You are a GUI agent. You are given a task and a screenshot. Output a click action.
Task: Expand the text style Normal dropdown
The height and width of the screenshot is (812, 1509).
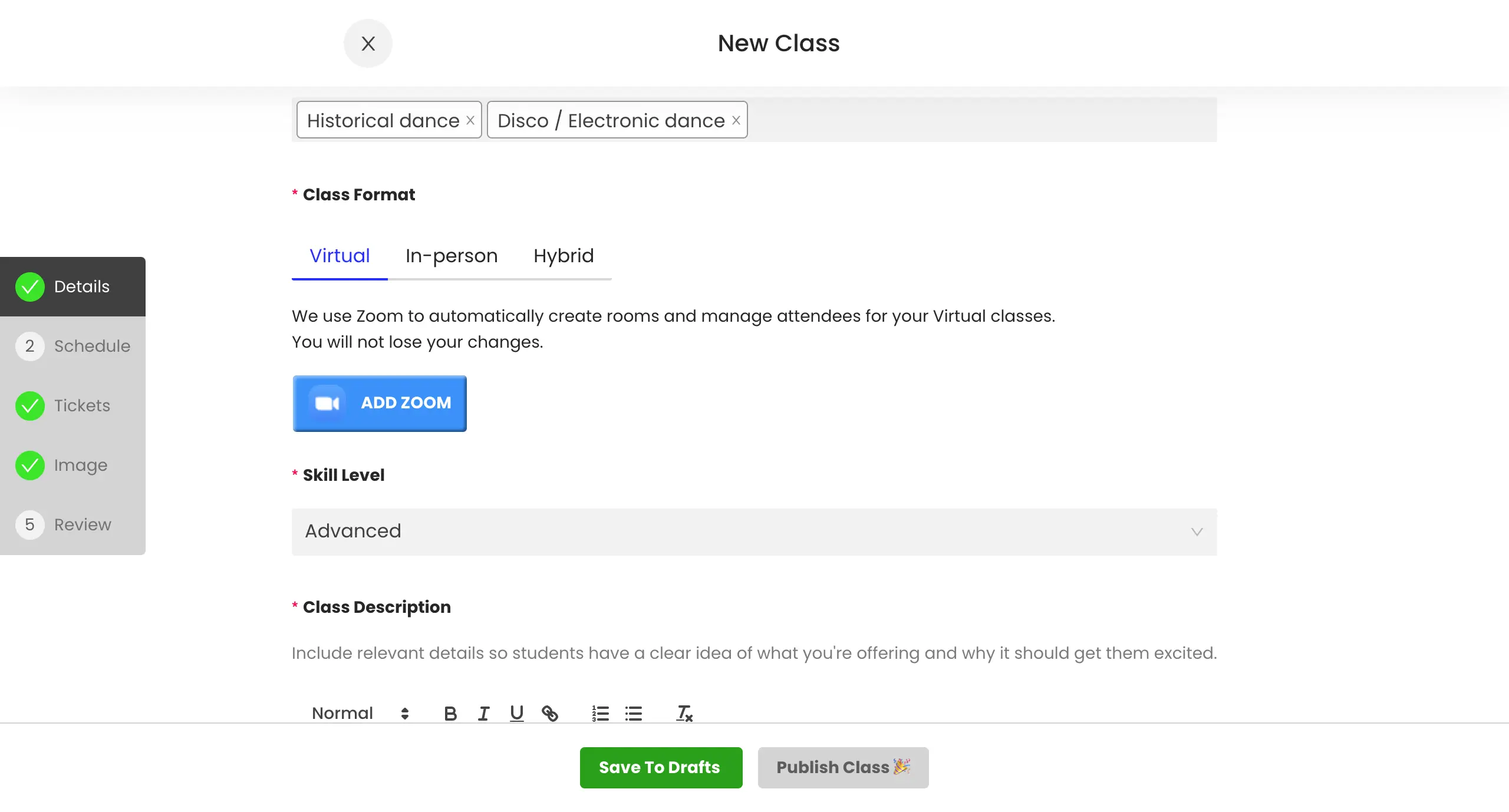[360, 713]
